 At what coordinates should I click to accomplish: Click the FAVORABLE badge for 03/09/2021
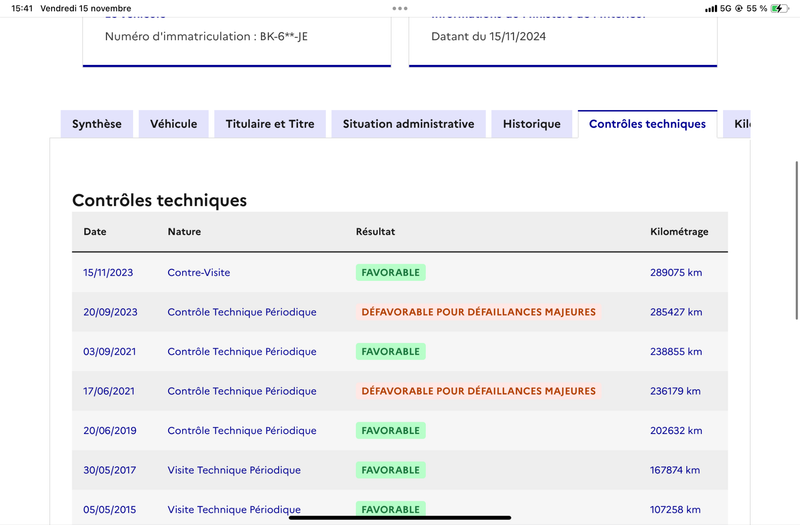[x=391, y=352]
